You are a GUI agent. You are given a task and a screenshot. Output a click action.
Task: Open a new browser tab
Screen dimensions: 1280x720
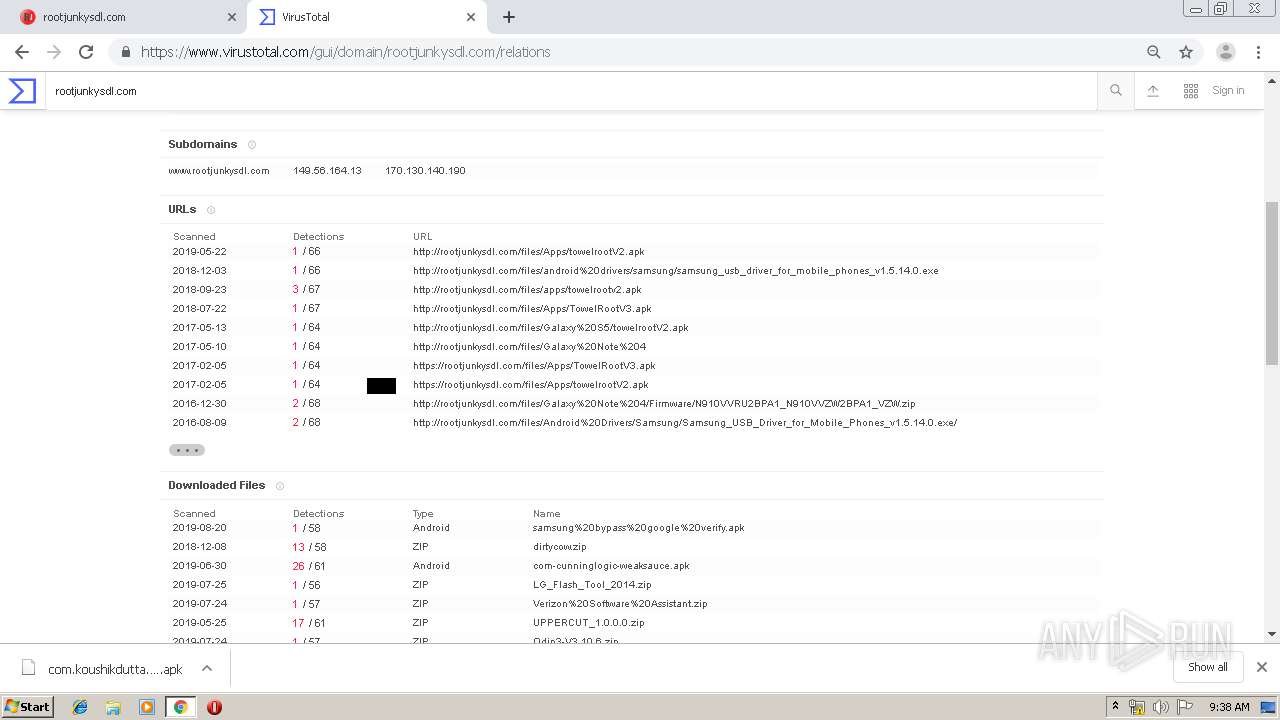point(509,17)
